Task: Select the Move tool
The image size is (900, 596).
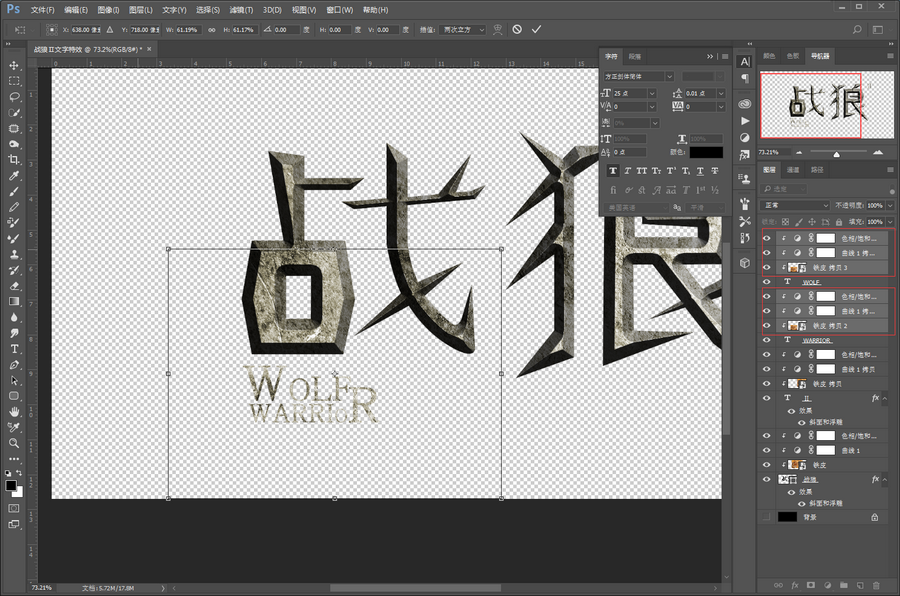Action: (x=14, y=65)
